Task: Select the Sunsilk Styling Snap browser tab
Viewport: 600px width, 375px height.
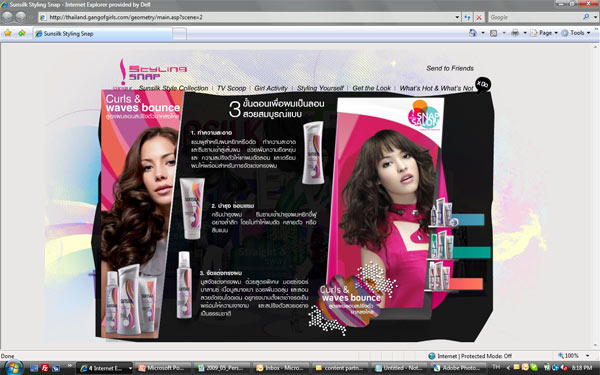Action: click(x=103, y=34)
